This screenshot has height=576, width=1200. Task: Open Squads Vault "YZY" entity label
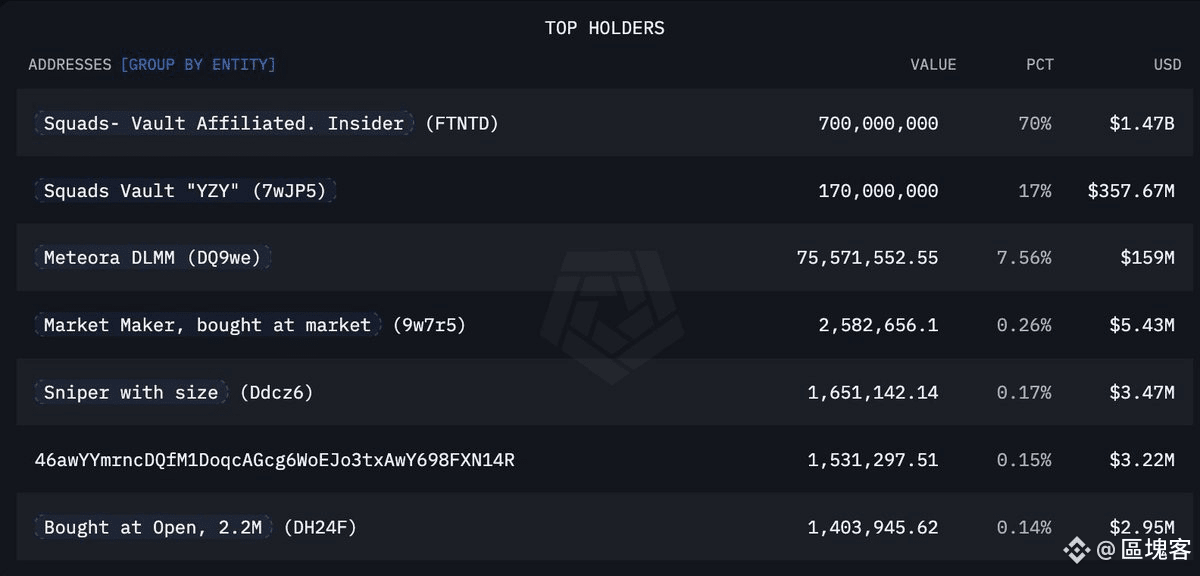[x=185, y=190]
